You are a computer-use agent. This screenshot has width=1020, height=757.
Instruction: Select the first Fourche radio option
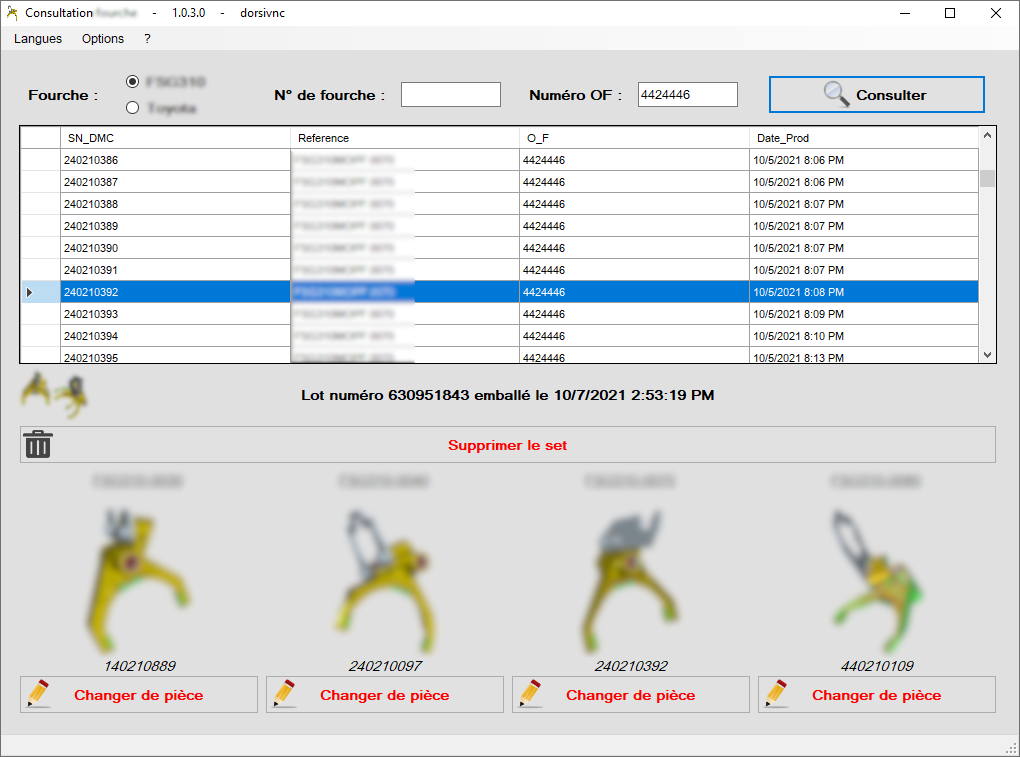click(x=132, y=81)
